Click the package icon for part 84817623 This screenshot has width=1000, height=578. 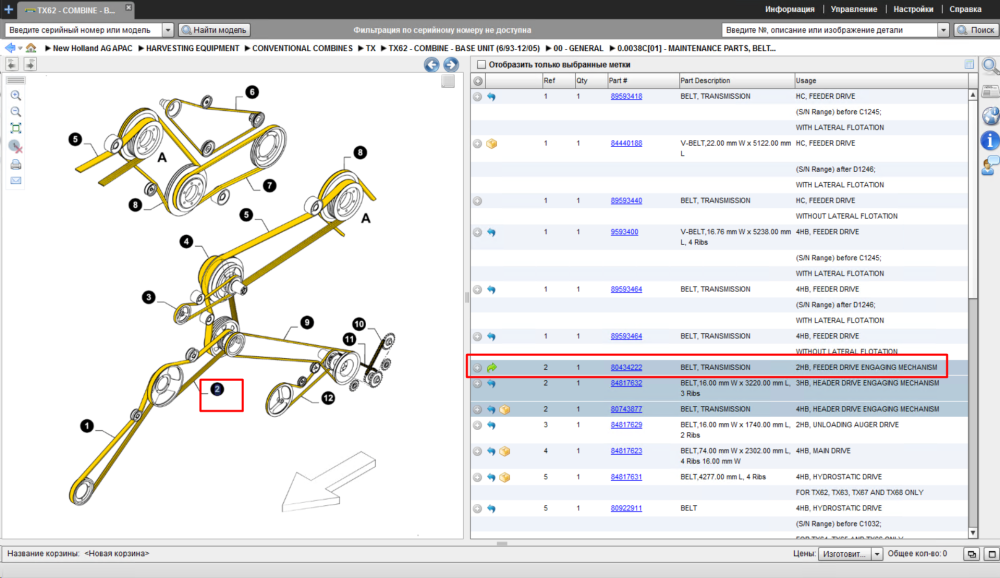(505, 451)
